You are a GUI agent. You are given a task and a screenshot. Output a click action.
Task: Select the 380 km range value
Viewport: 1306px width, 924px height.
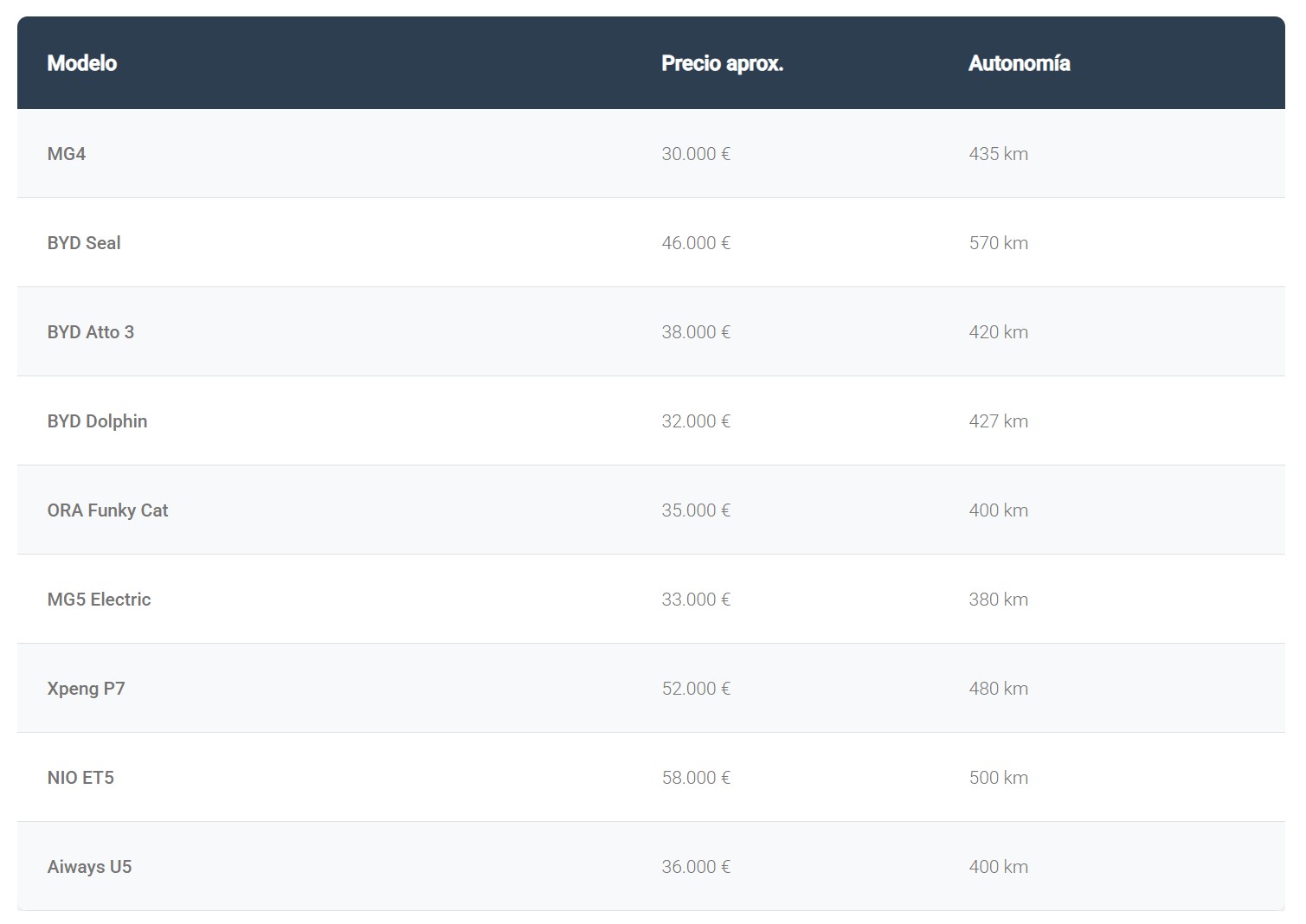pyautogui.click(x=998, y=600)
